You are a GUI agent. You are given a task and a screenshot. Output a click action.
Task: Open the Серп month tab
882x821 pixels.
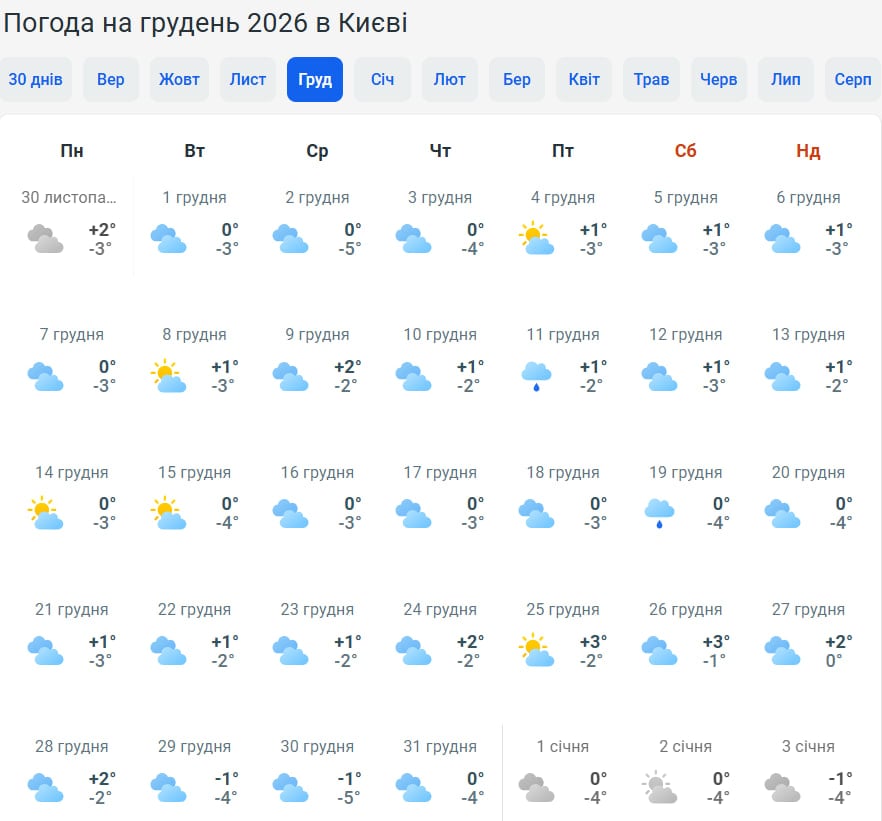(853, 79)
